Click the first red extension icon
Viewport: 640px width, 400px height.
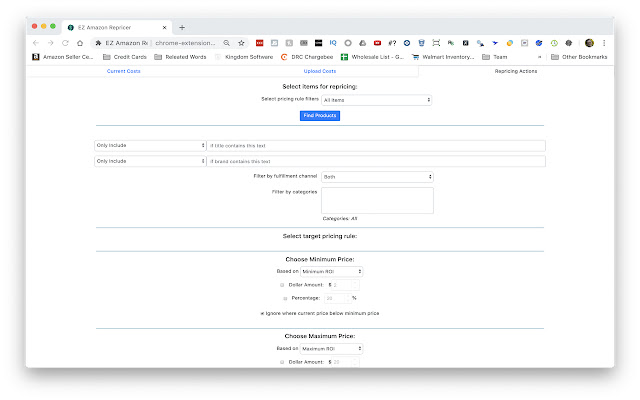coord(259,43)
